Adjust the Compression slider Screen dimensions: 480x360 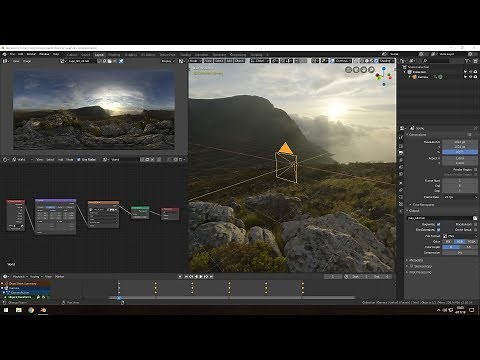pos(460,253)
